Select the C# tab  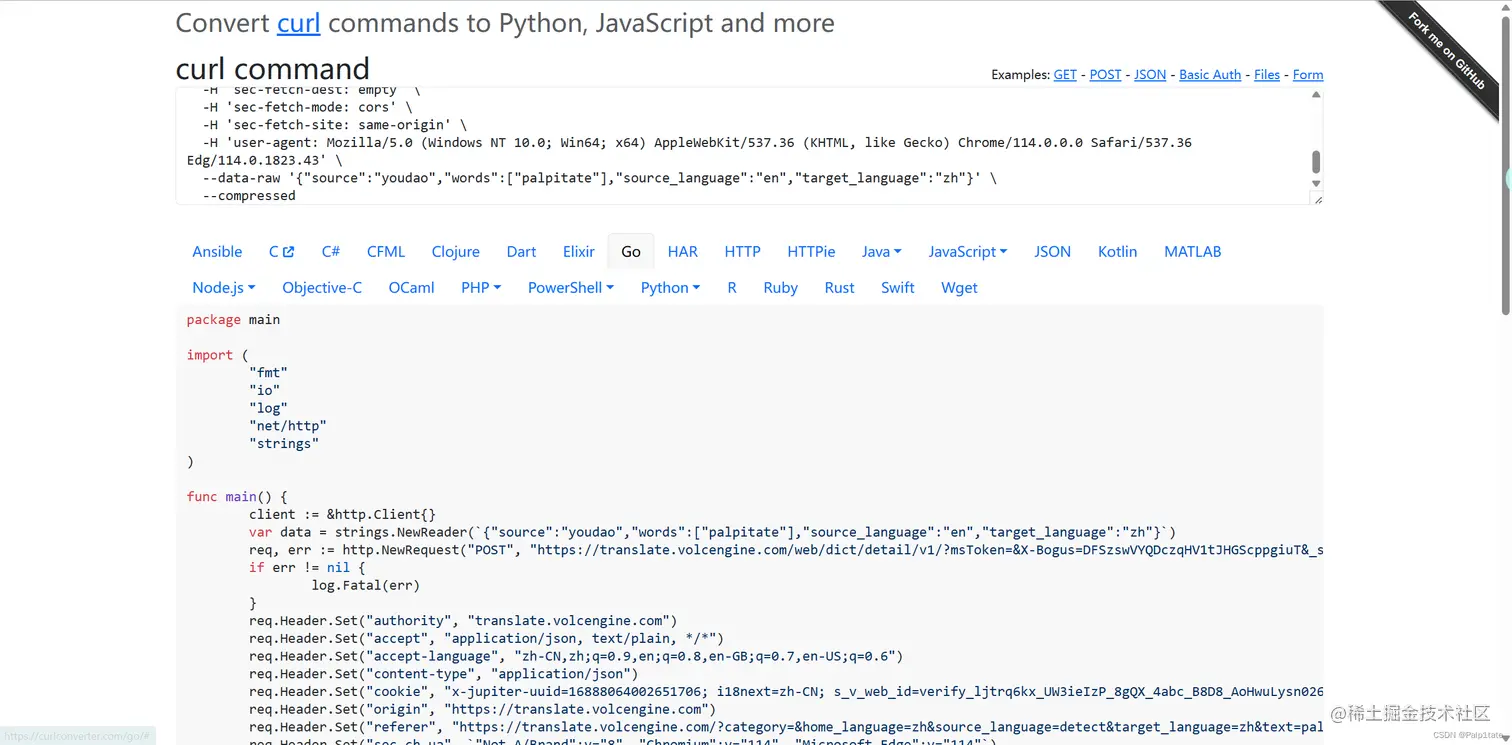[331, 252]
